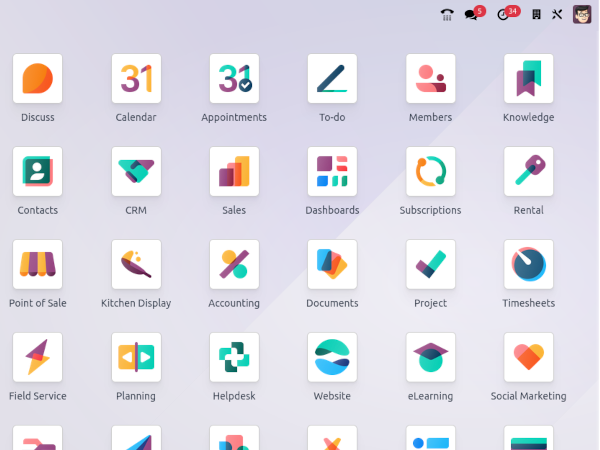
Task: Click the company building icon
Action: 536,15
